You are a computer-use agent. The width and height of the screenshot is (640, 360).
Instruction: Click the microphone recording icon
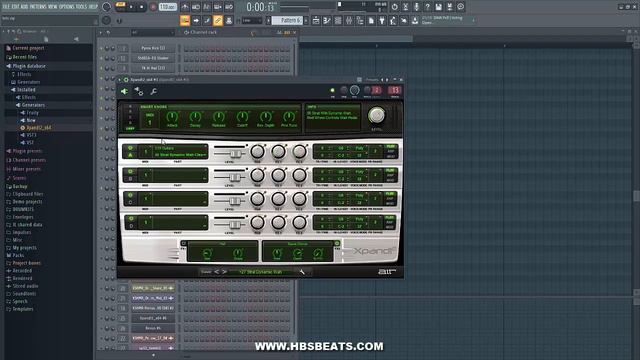pos(416,7)
